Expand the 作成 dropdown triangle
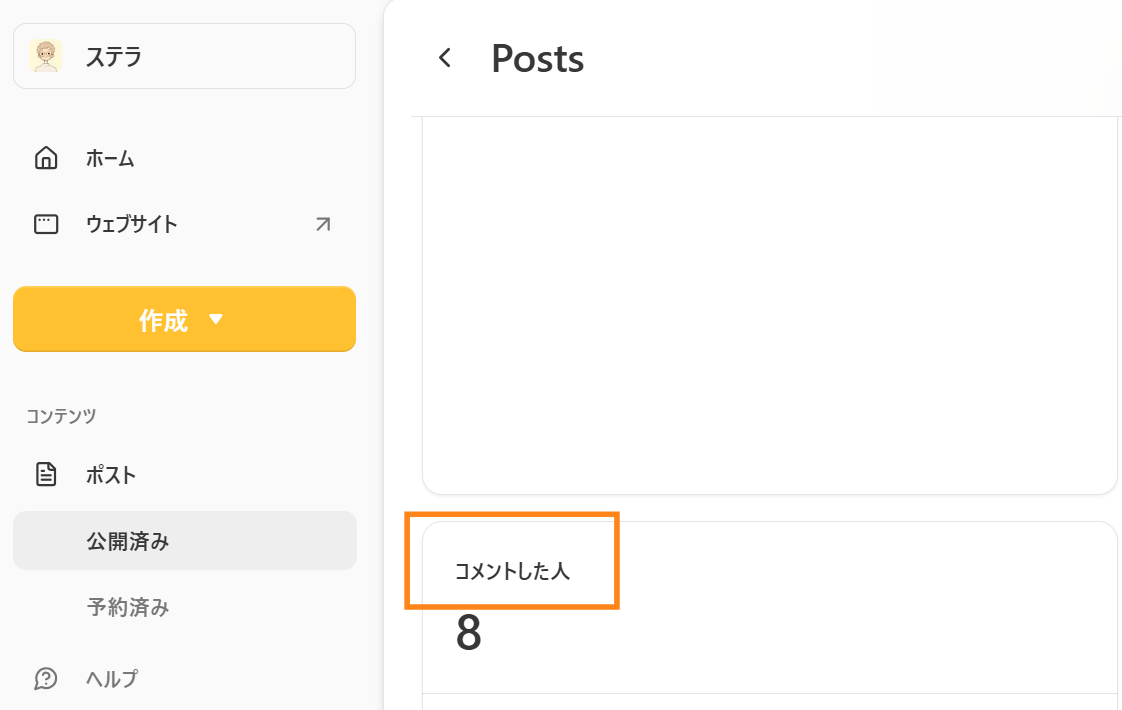The width and height of the screenshot is (1122, 710). (x=215, y=319)
